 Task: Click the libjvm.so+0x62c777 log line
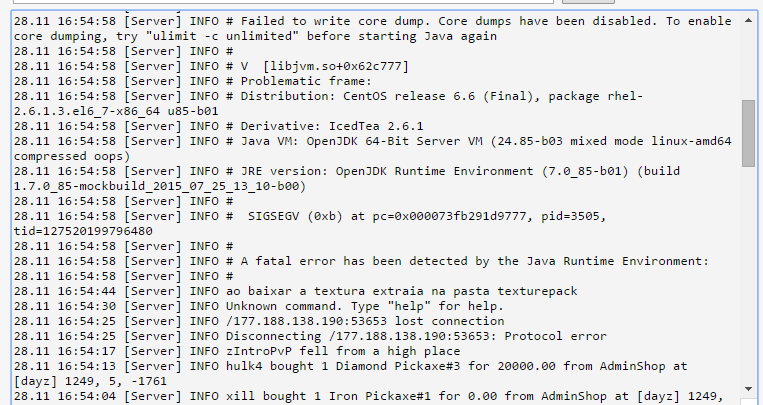pyautogui.click(x=211, y=66)
